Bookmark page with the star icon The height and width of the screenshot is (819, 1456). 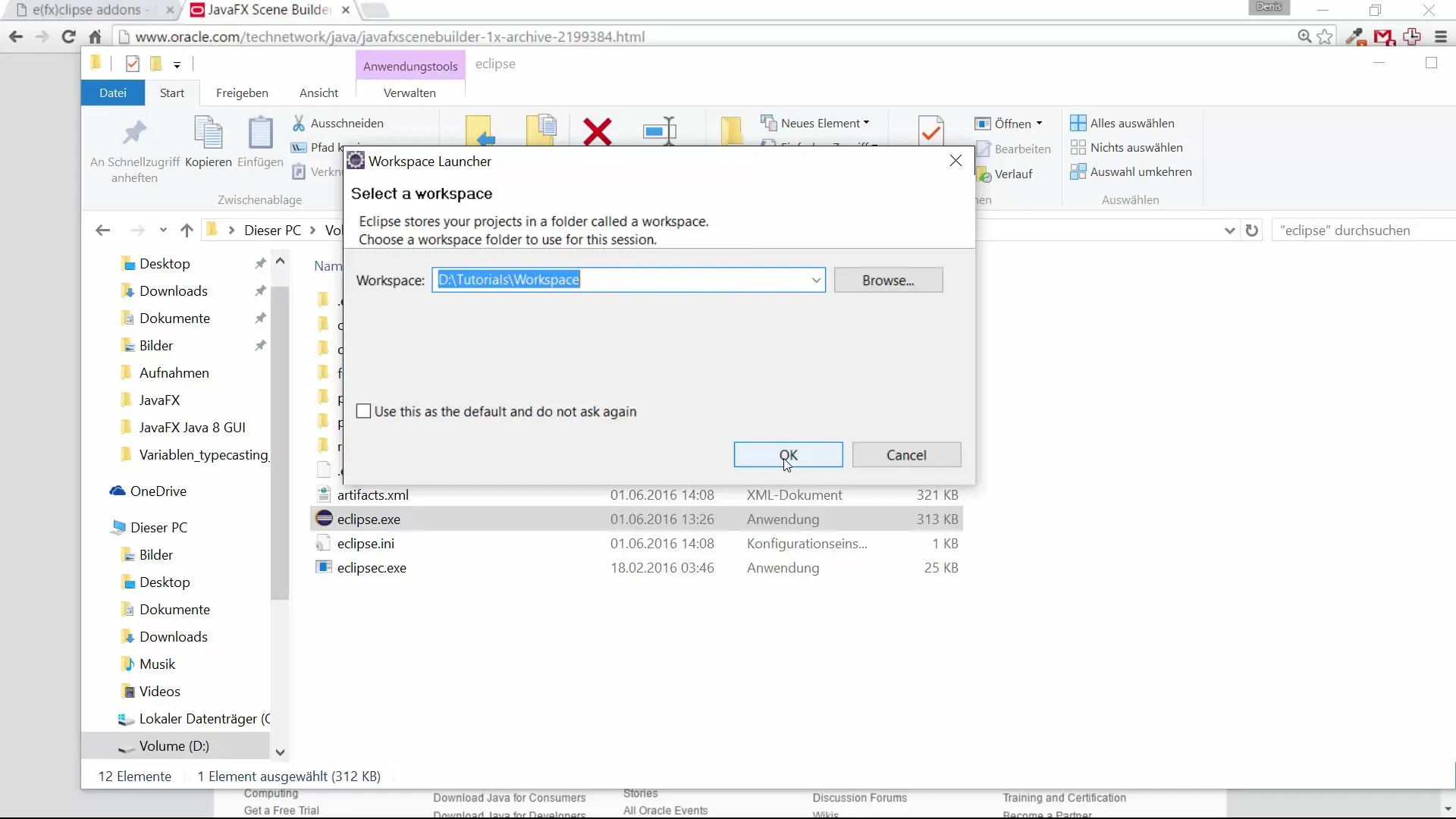[x=1325, y=36]
